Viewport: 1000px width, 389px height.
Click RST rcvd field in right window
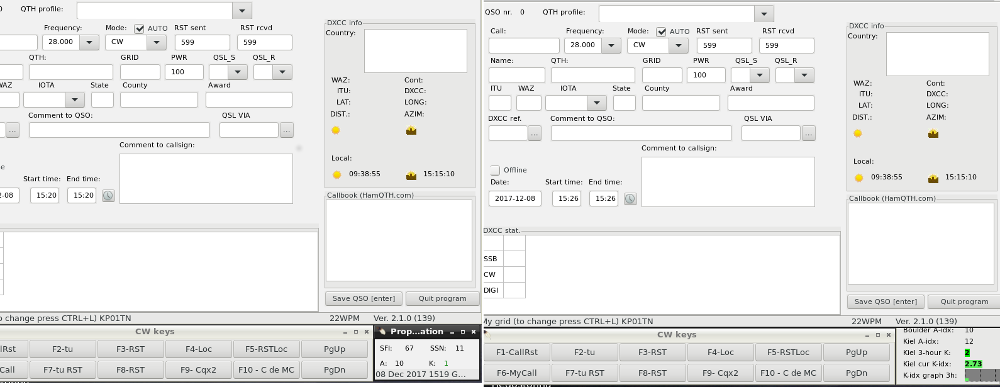[x=786, y=46]
